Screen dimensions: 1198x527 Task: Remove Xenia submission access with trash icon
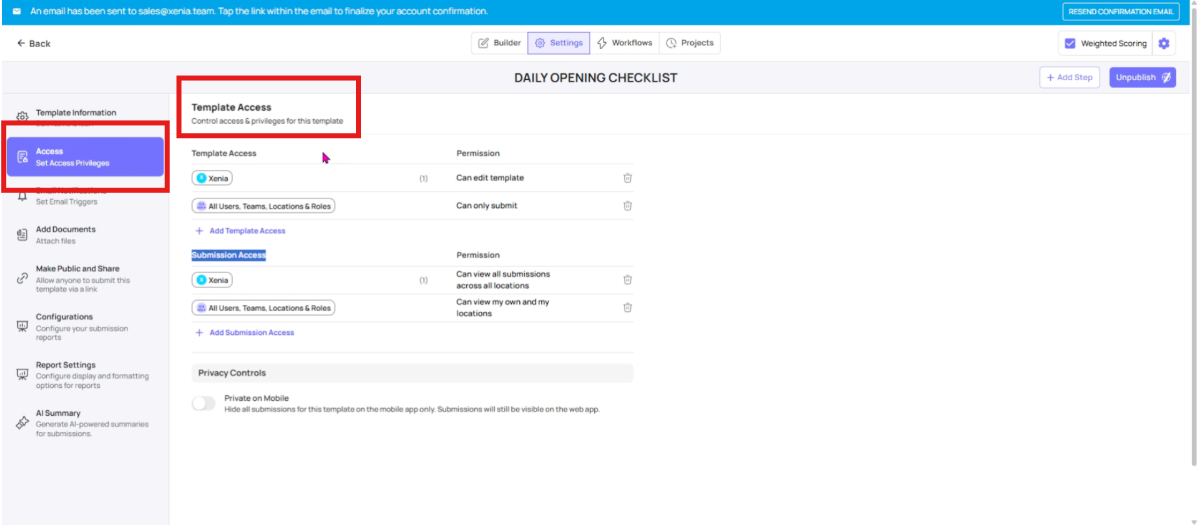(x=627, y=280)
